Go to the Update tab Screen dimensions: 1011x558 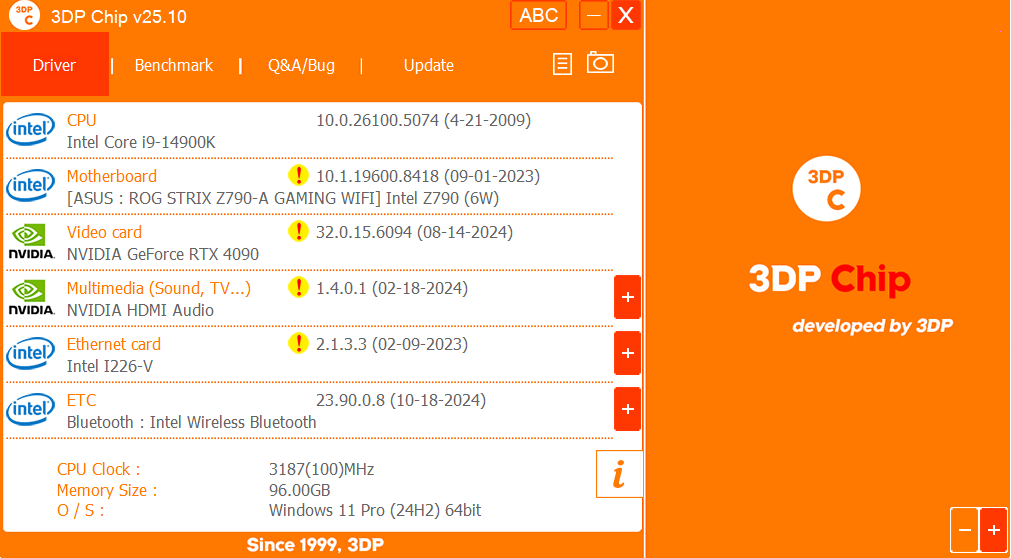(x=429, y=65)
